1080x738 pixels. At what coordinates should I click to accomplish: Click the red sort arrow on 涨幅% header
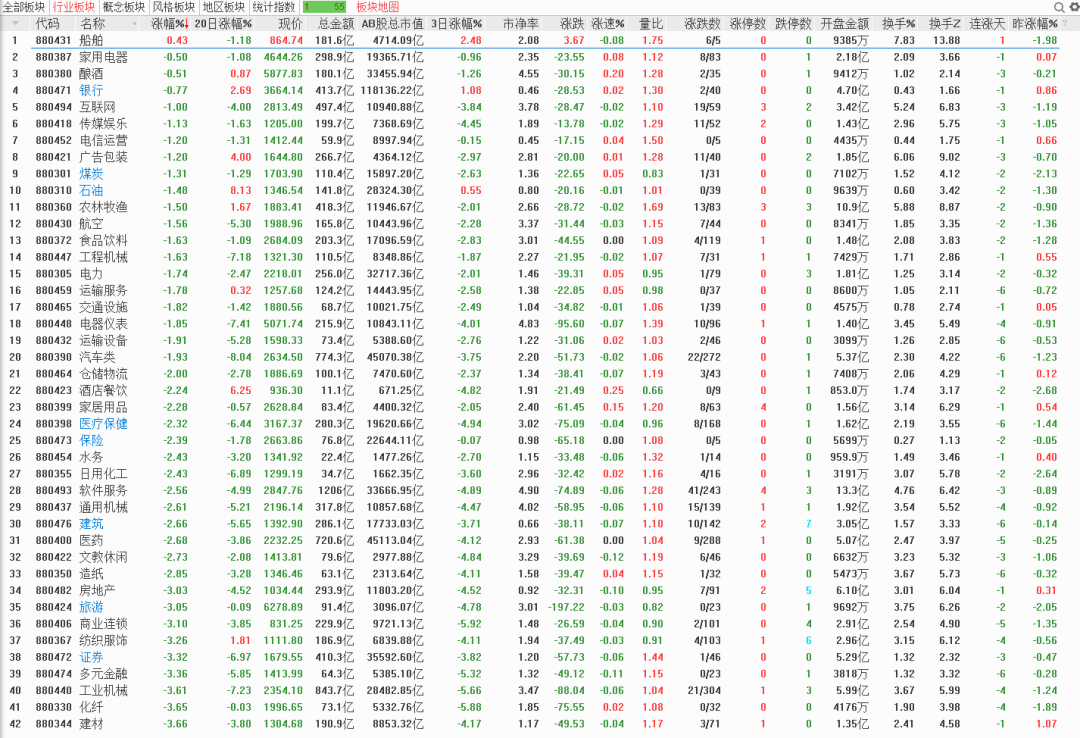(186, 24)
